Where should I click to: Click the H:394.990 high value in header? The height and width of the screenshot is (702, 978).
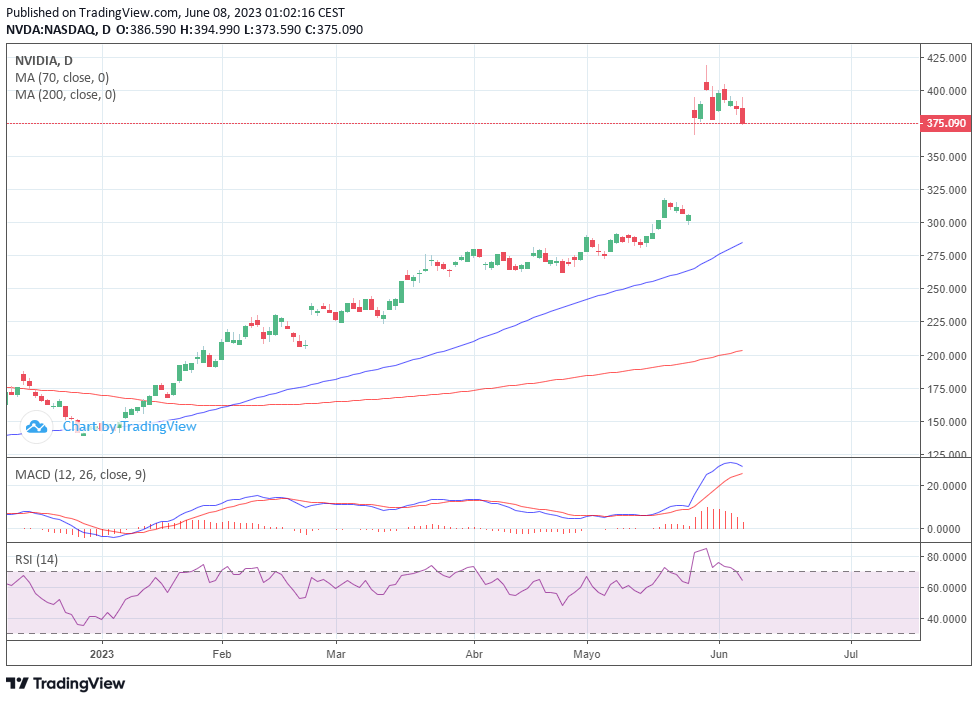tap(210, 29)
